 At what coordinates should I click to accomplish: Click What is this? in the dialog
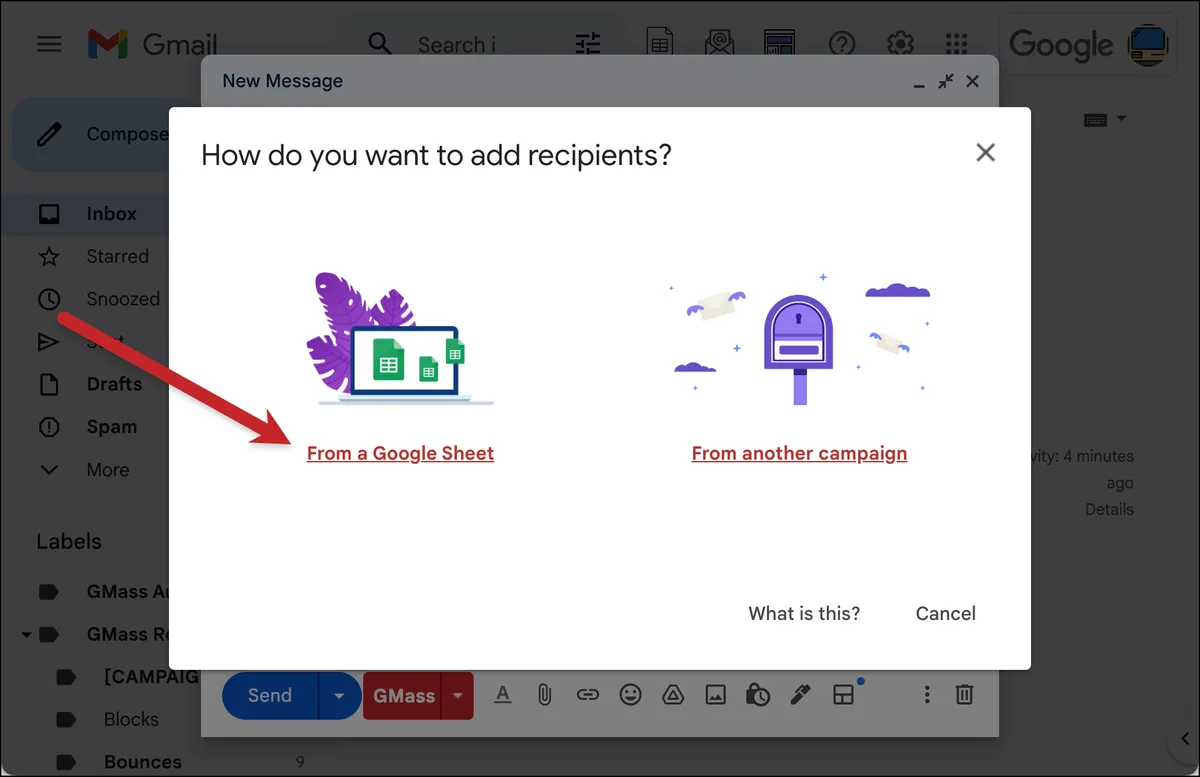804,613
